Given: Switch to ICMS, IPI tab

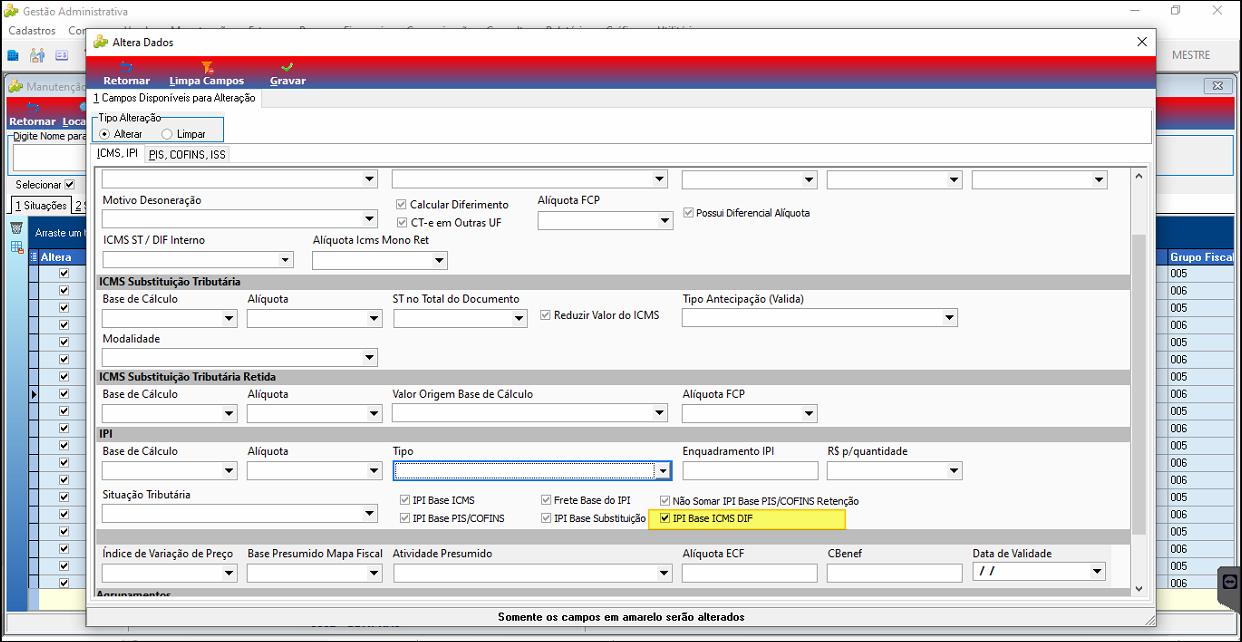Looking at the screenshot, I should click(x=117, y=153).
